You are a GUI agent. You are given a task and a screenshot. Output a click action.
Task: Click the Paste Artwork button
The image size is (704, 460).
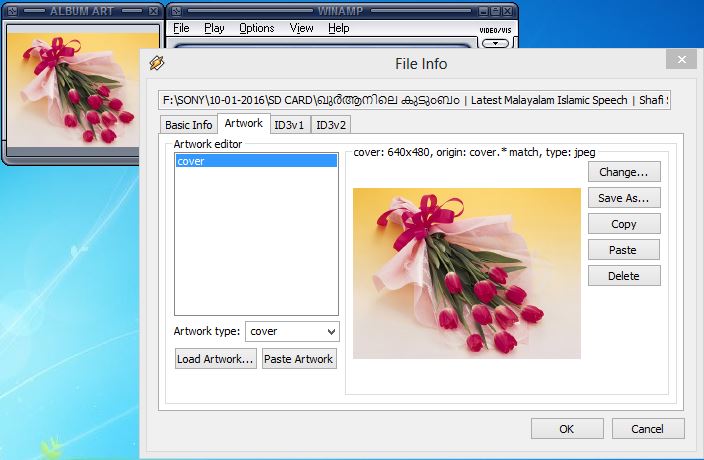point(299,359)
